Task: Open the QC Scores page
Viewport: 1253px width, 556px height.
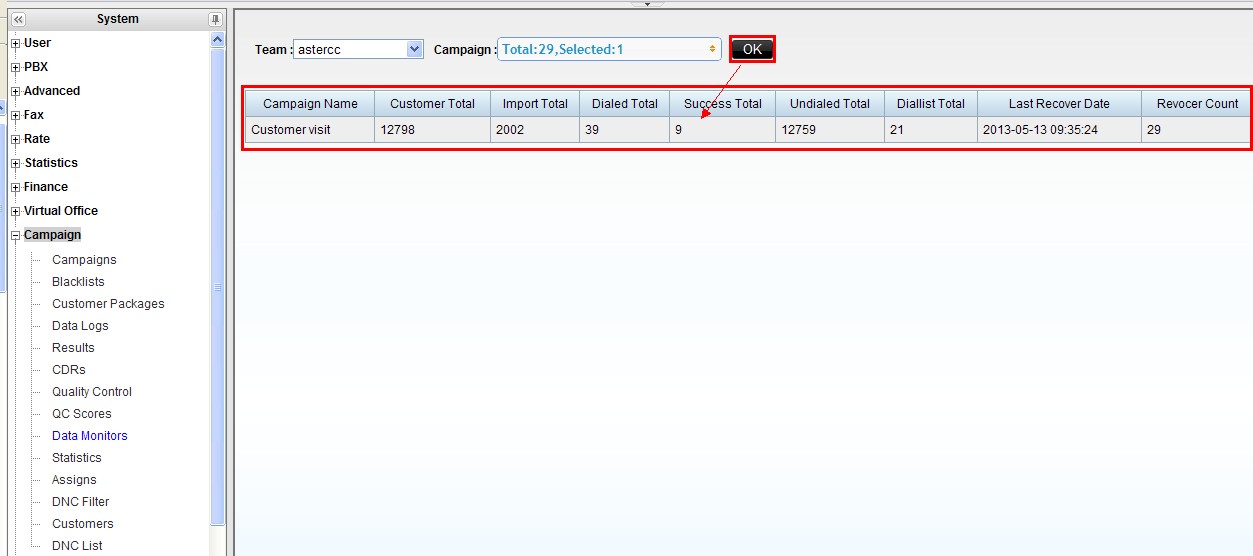Action: point(82,414)
